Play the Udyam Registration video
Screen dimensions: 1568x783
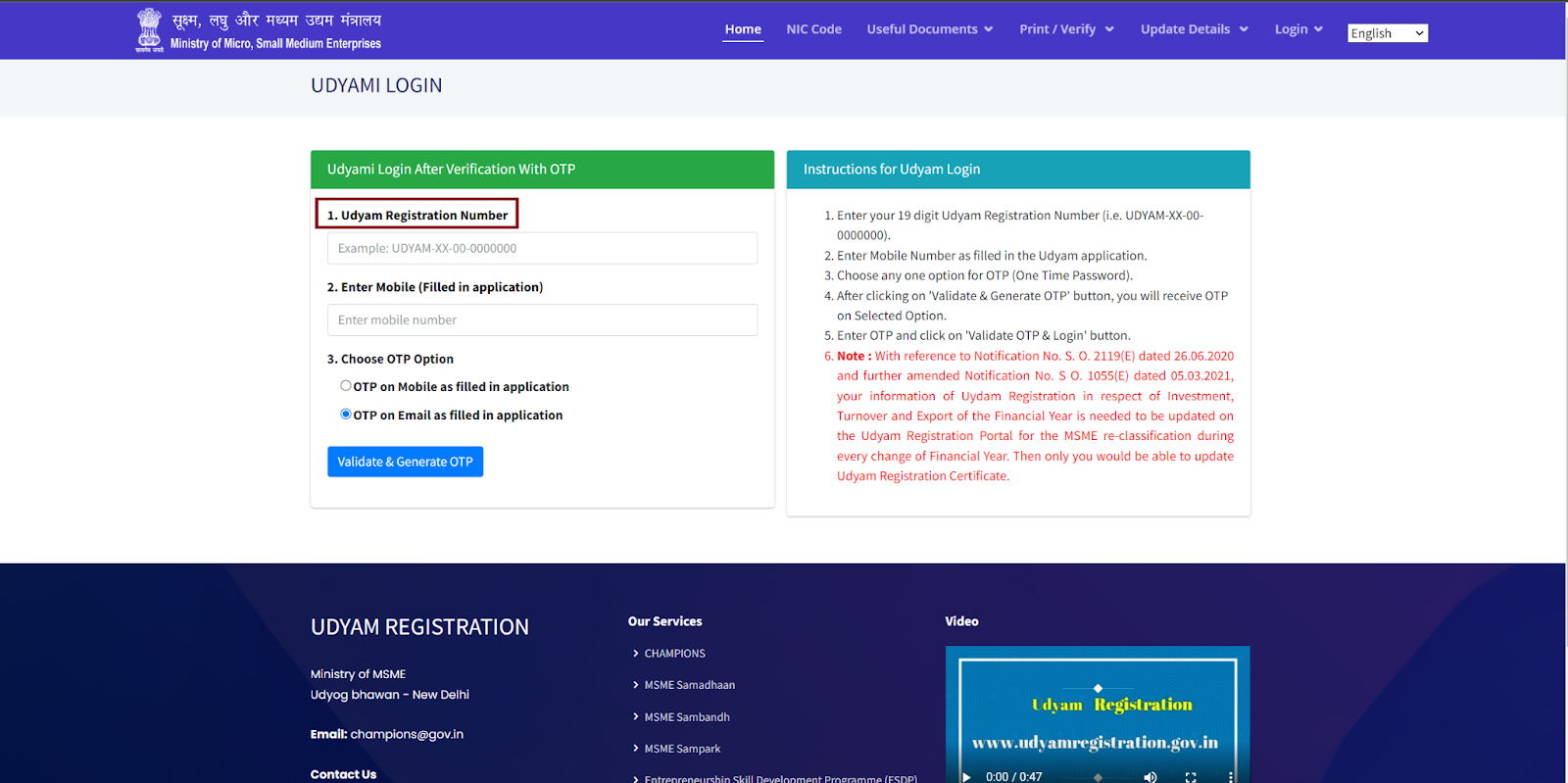click(x=966, y=776)
